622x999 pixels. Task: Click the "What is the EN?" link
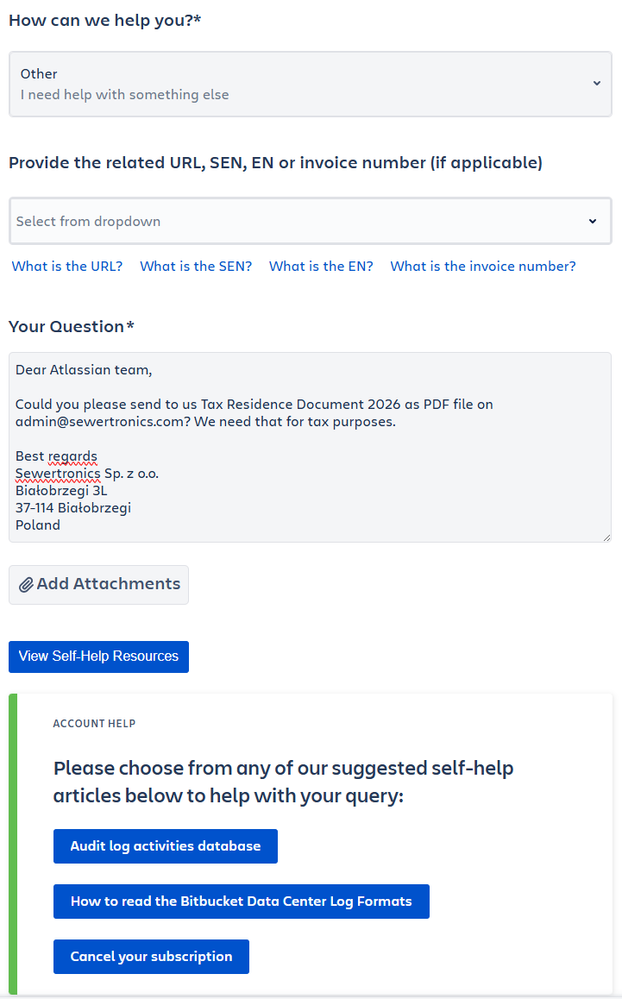tap(321, 266)
